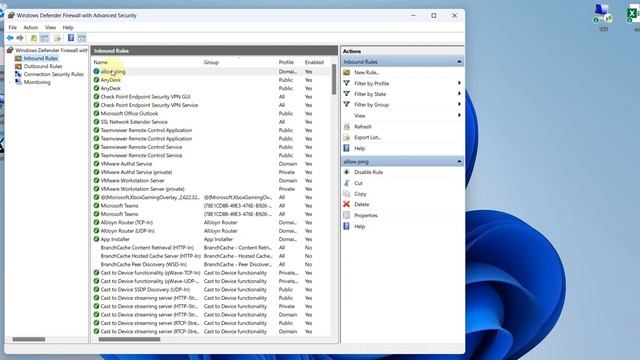Click the Disable Rule icon
The width and height of the screenshot is (640, 360).
347,172
